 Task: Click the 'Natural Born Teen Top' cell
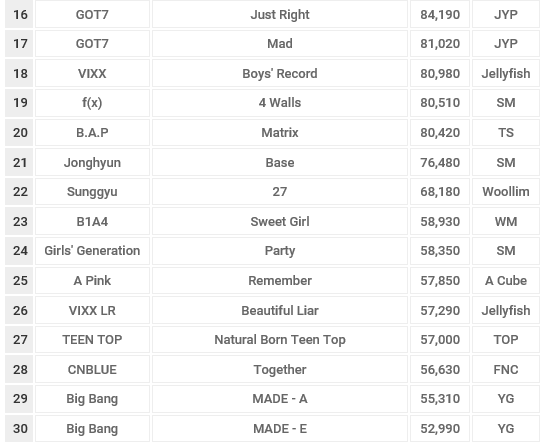tap(280, 339)
